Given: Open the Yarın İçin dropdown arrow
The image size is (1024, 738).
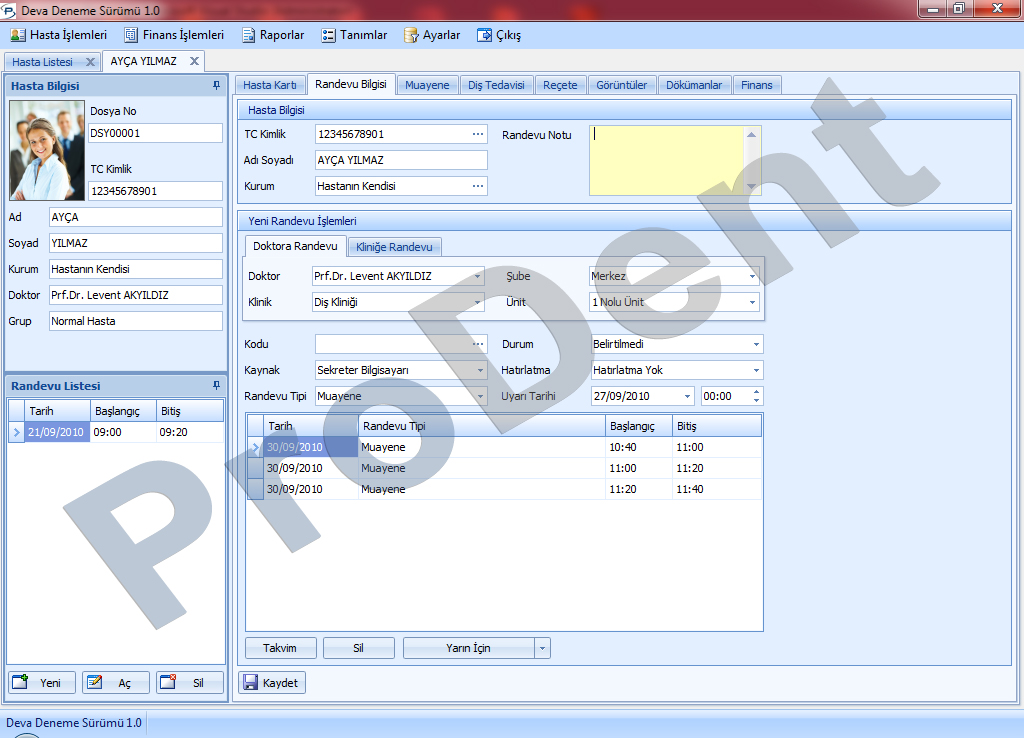Looking at the screenshot, I should [x=543, y=648].
